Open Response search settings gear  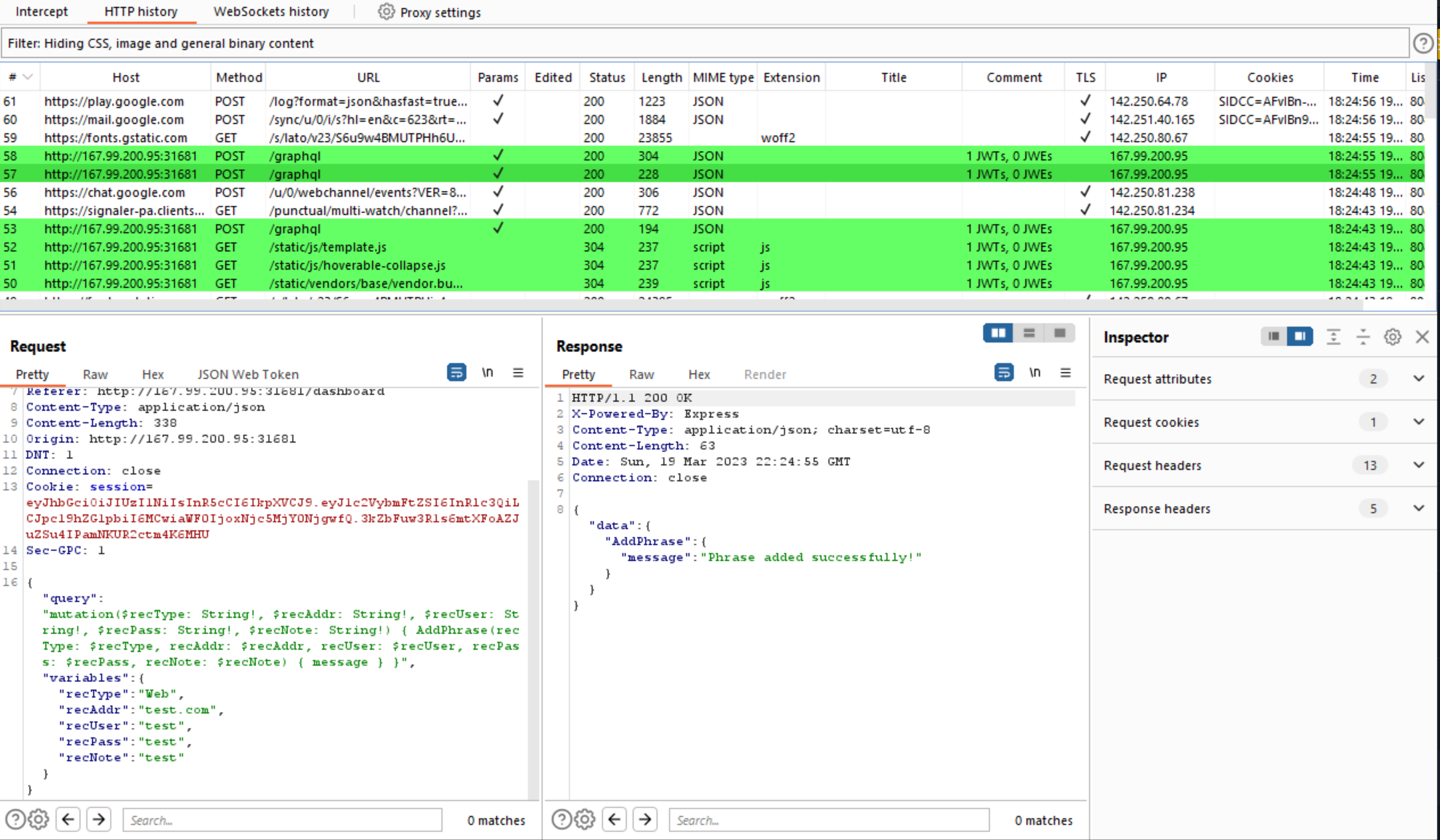pyautogui.click(x=584, y=820)
